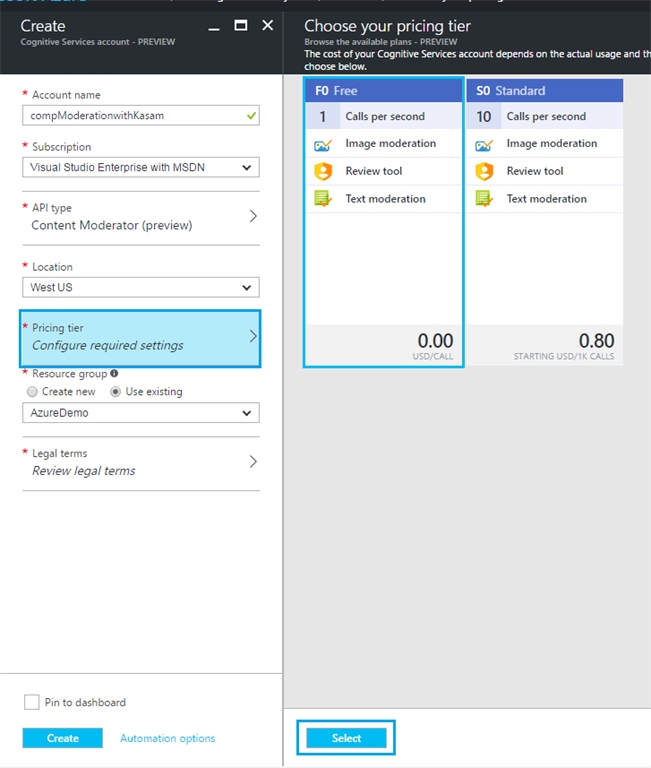Click 'Text moderation' text in Free tier
This screenshot has height=768, width=651.
coord(386,199)
